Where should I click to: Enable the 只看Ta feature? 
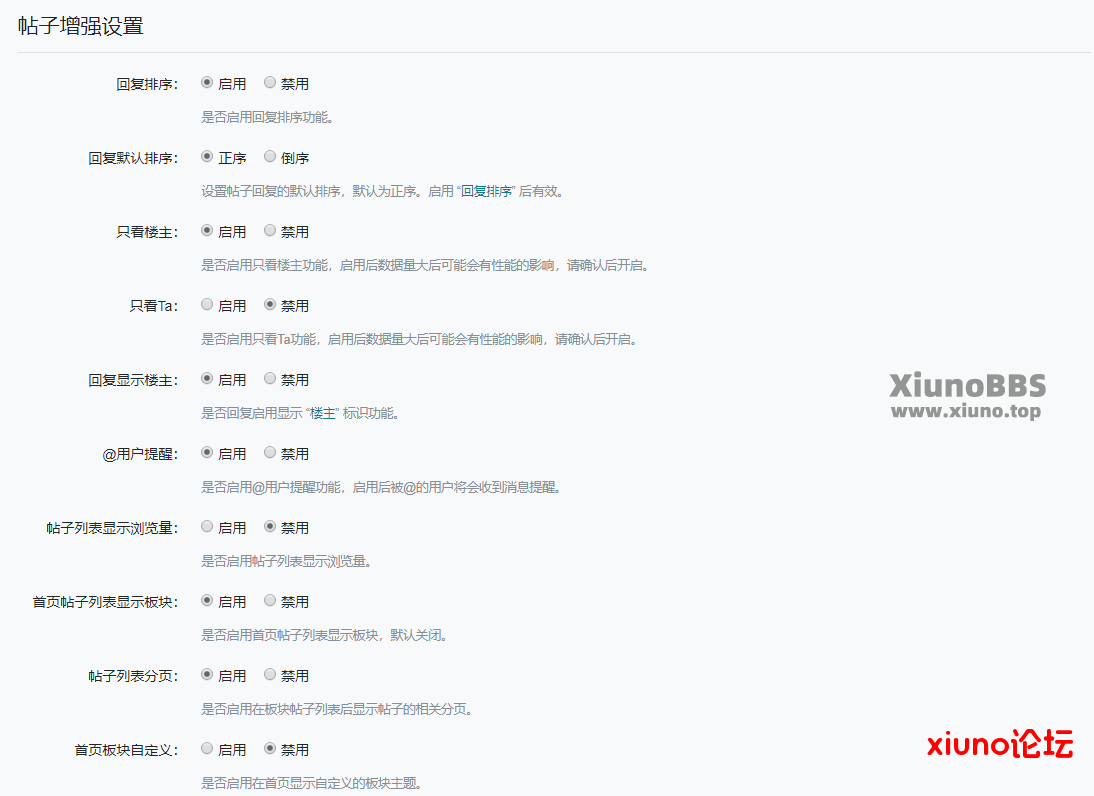click(x=207, y=305)
